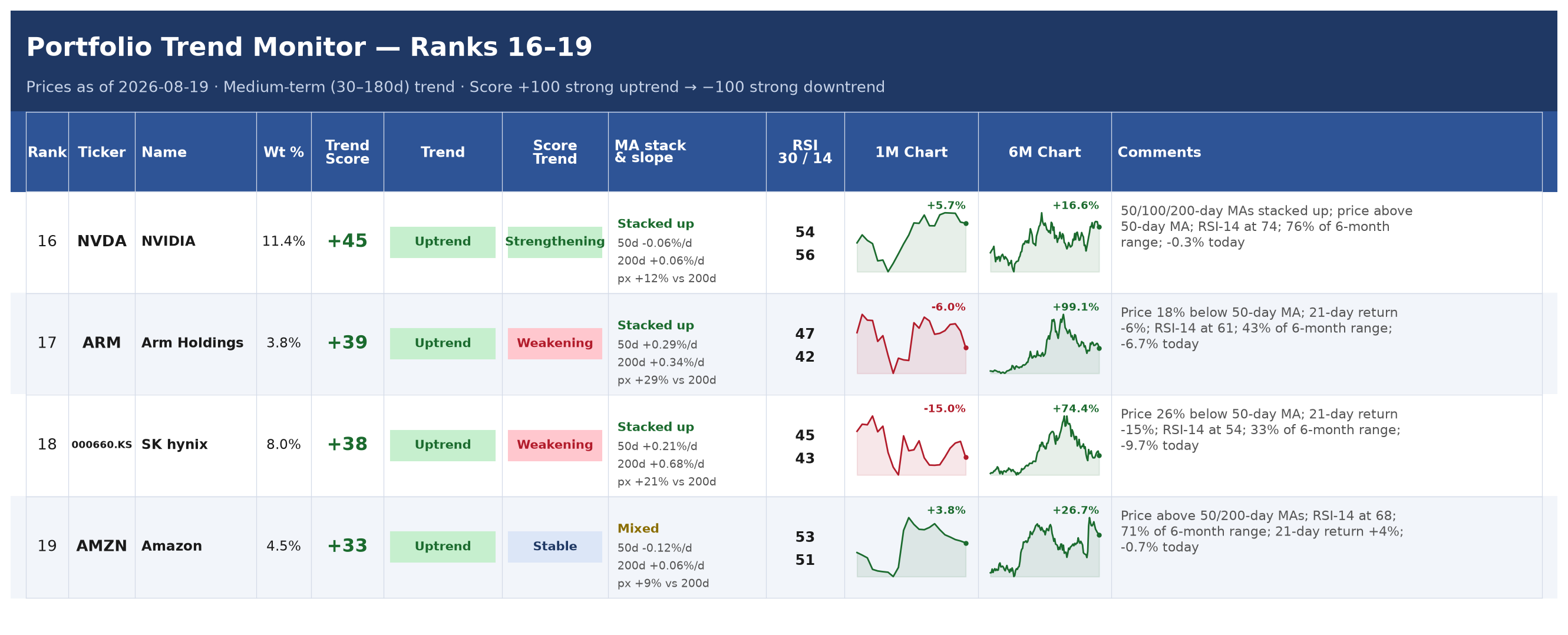Click the 3.8% weight cell
The width and height of the screenshot is (1568, 635).
coord(283,343)
